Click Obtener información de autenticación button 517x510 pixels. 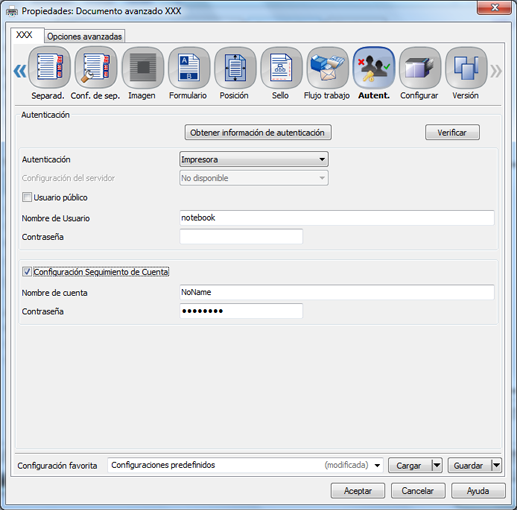pos(258,132)
